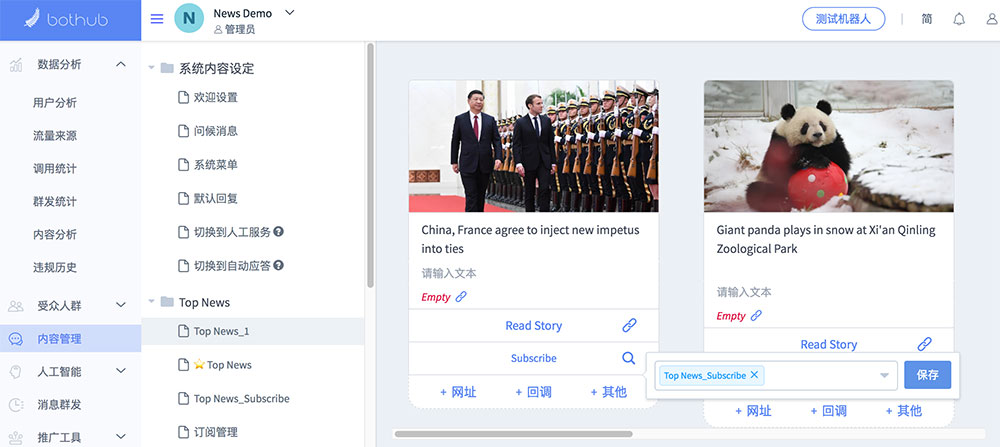Add 其他 button on panda card
The height and width of the screenshot is (447, 1000).
pyautogui.click(x=904, y=411)
